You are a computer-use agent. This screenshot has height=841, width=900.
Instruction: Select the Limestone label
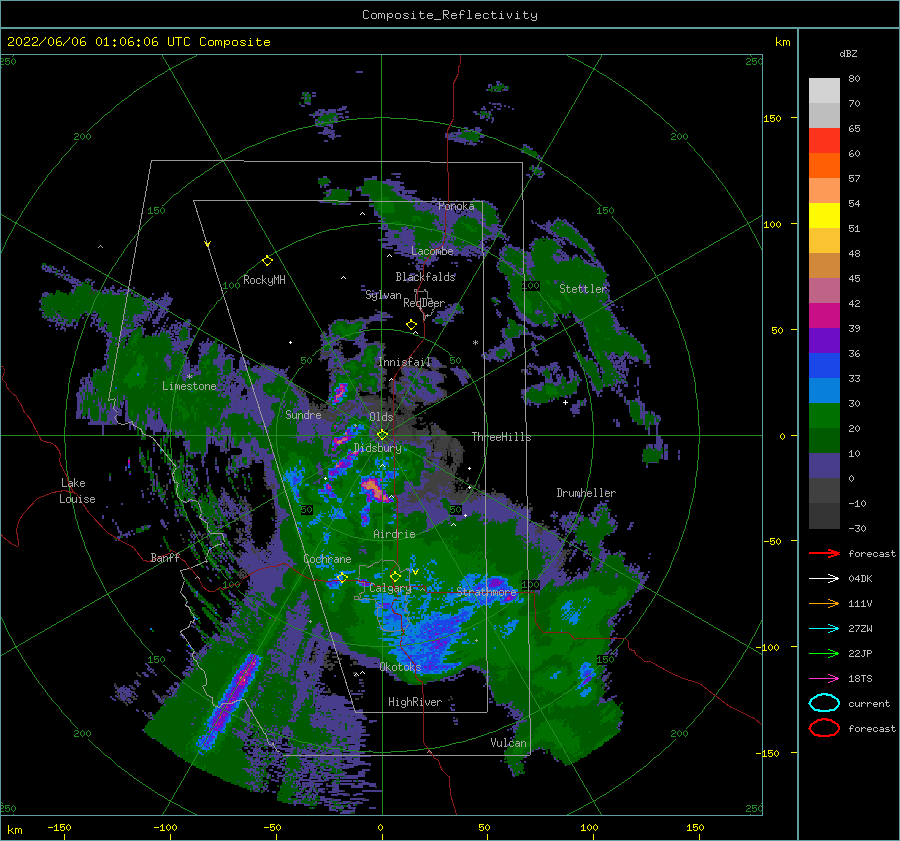[x=189, y=386]
